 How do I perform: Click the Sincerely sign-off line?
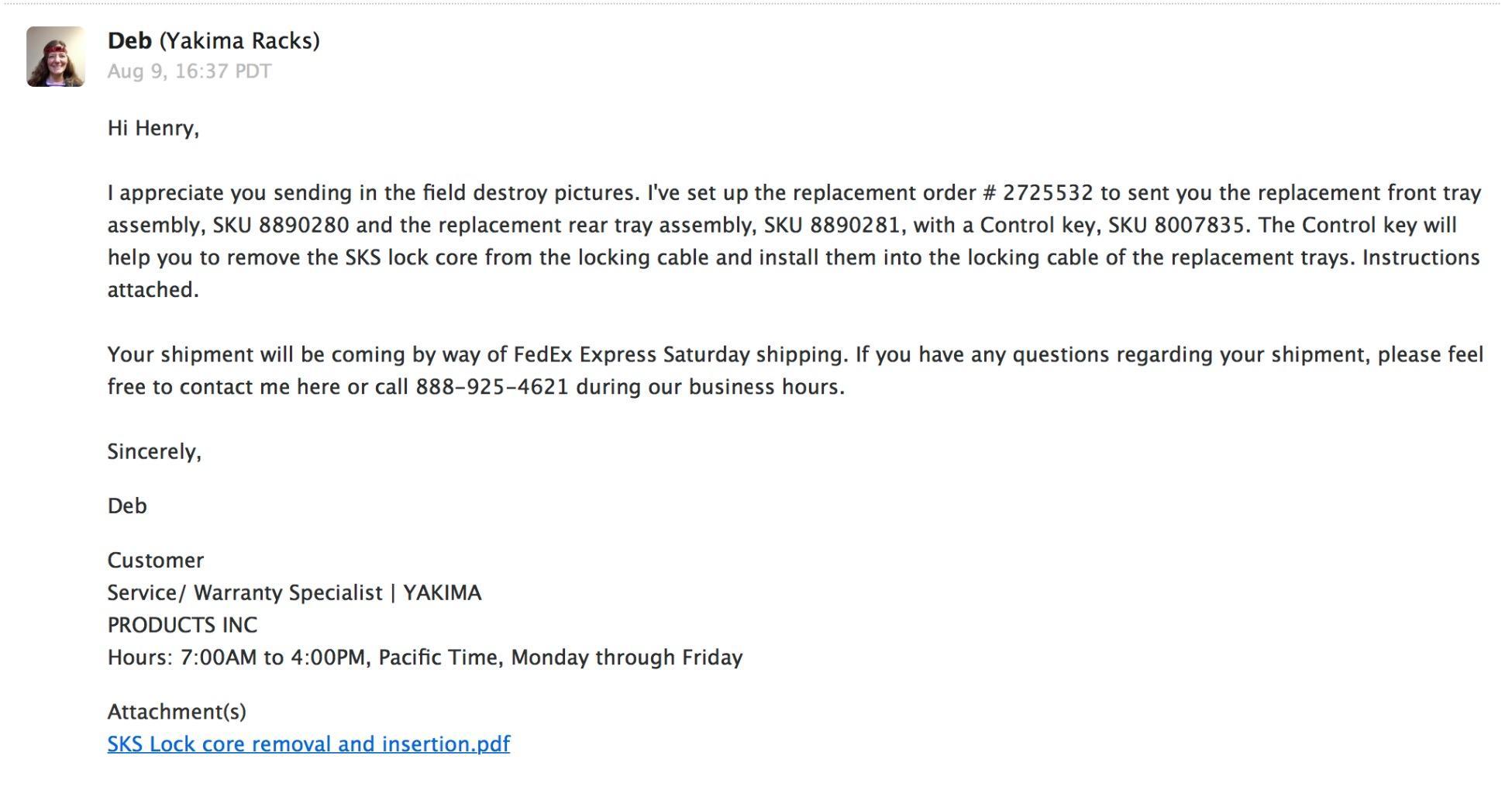pyautogui.click(x=154, y=452)
